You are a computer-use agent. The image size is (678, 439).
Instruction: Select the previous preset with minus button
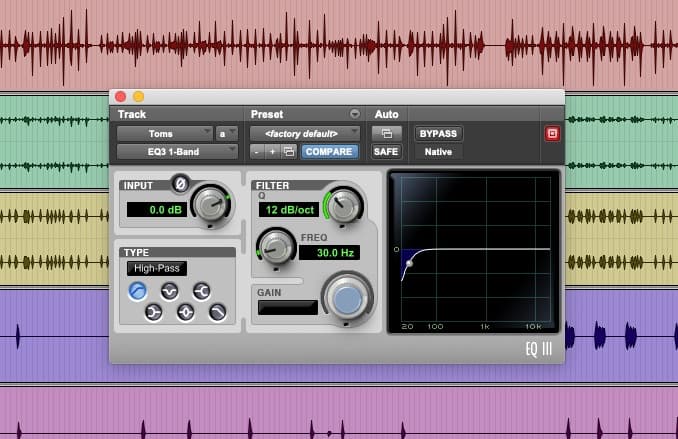(x=257, y=152)
